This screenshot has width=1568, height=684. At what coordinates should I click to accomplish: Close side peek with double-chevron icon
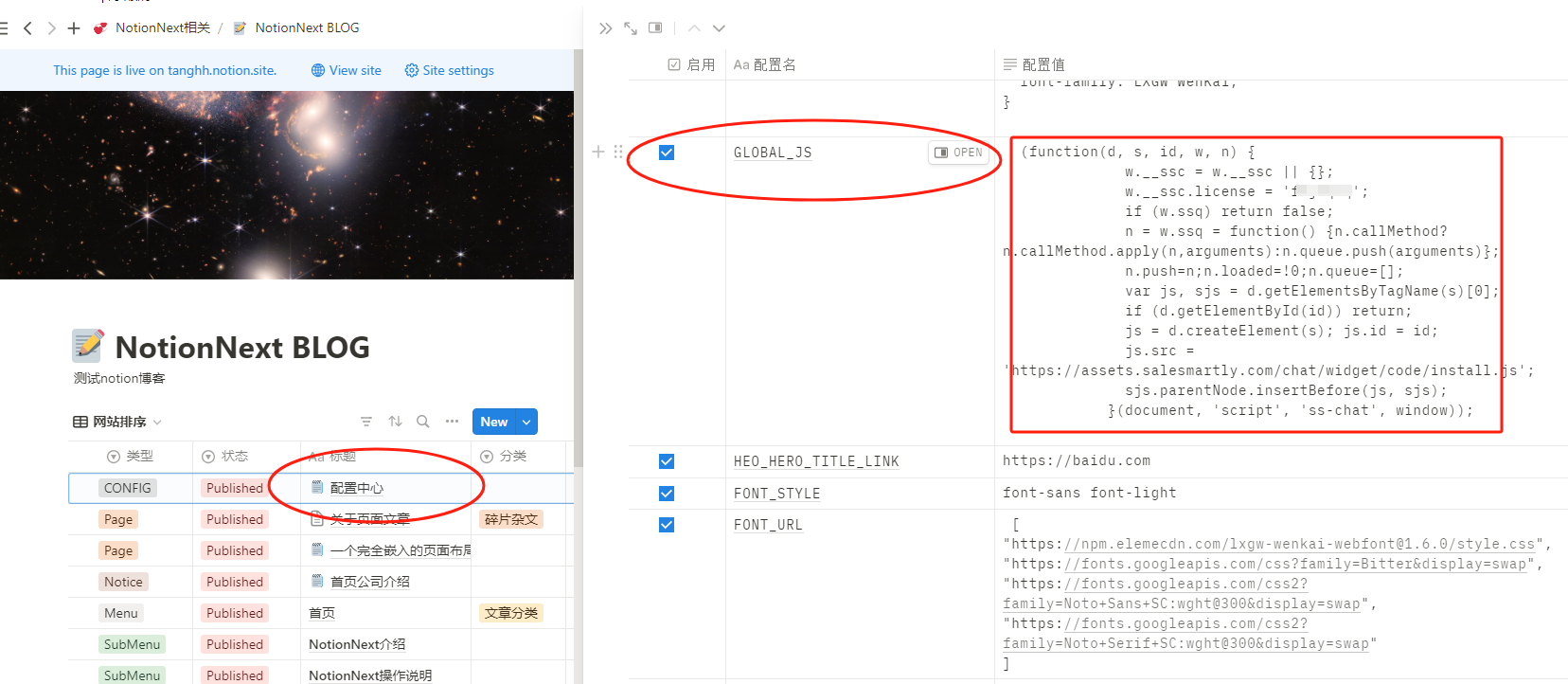click(606, 28)
